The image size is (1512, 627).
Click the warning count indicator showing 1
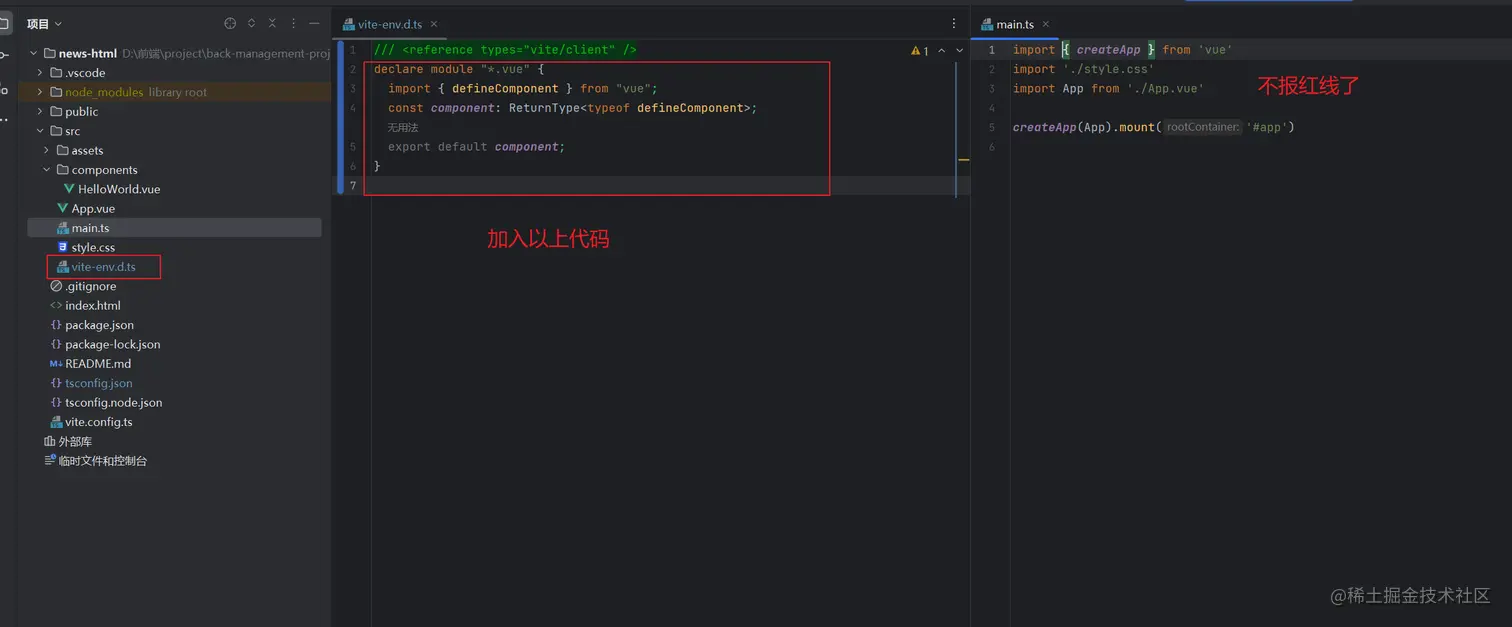tap(920, 50)
